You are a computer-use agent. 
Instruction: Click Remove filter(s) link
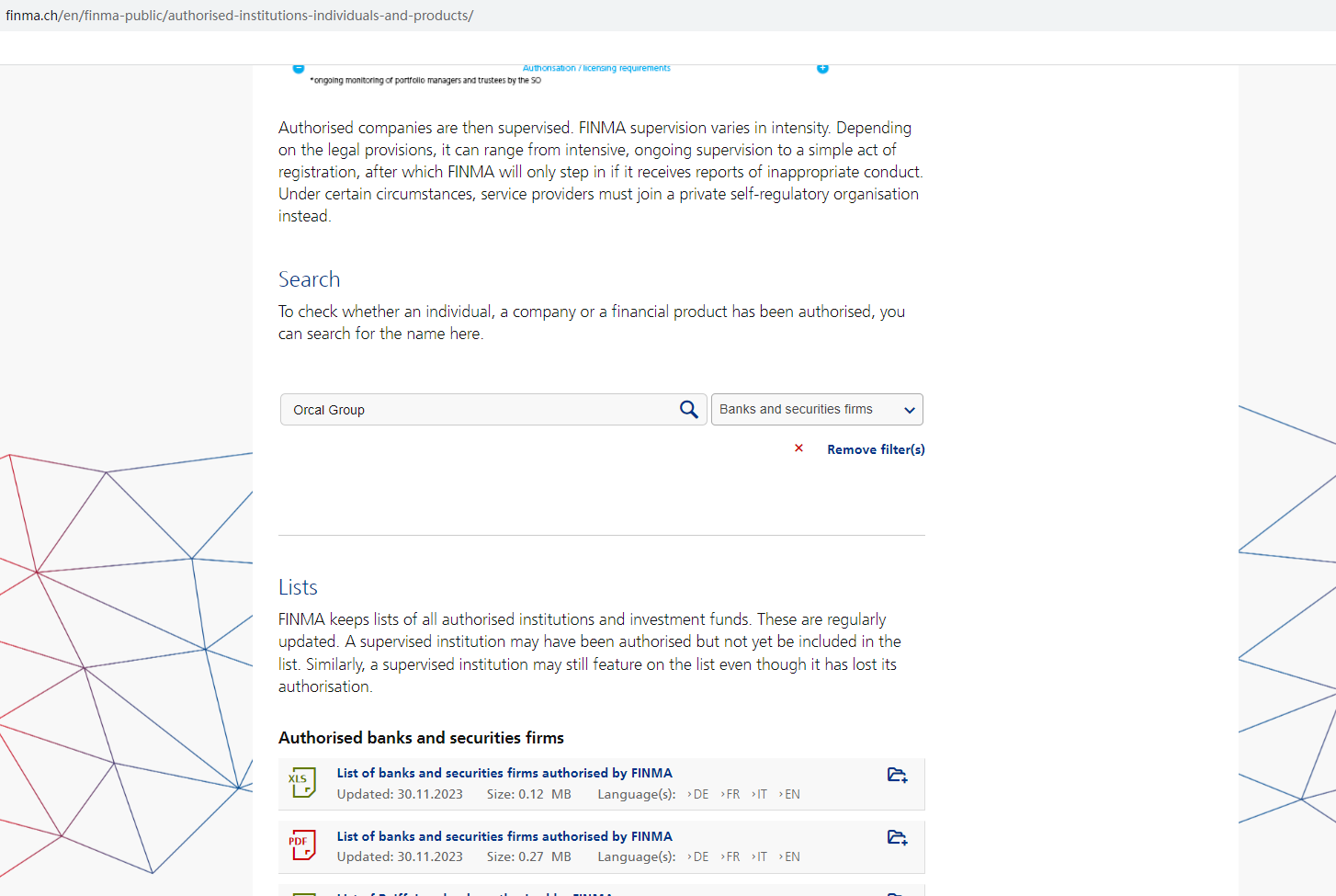coord(876,449)
